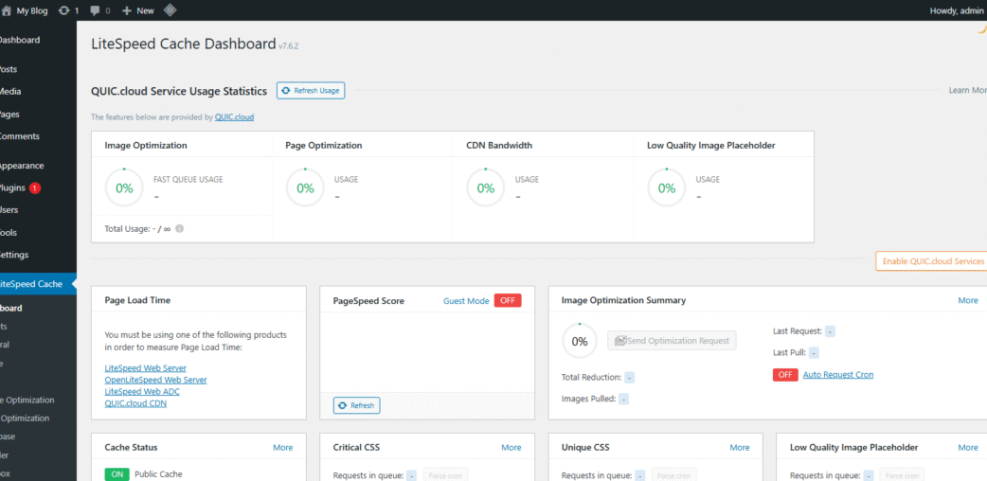Open the updates icon showing 1

(x=64, y=11)
